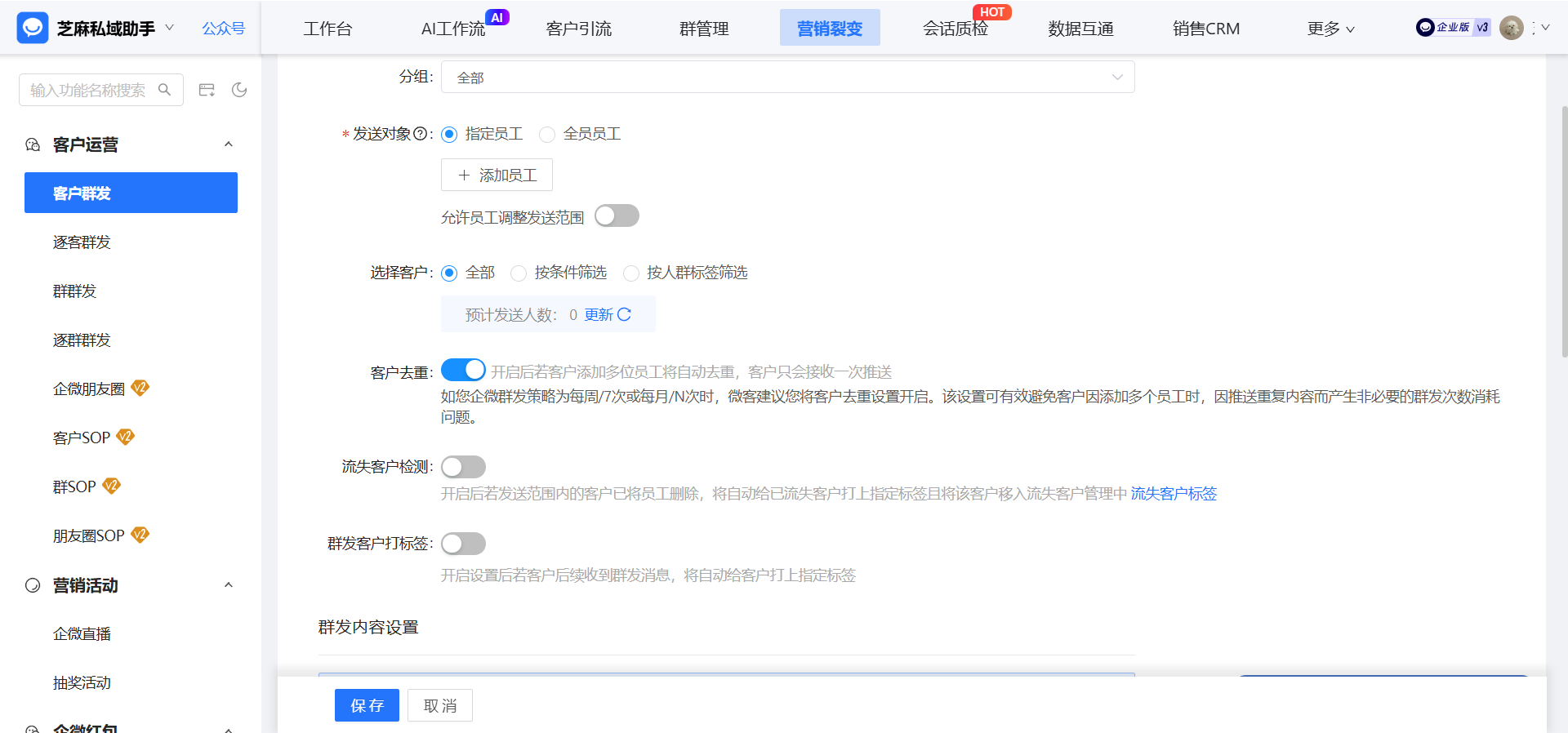Image resolution: width=1568 pixels, height=733 pixels.
Task: Click the 群发内容设置 section heading
Action: pyautogui.click(x=368, y=627)
